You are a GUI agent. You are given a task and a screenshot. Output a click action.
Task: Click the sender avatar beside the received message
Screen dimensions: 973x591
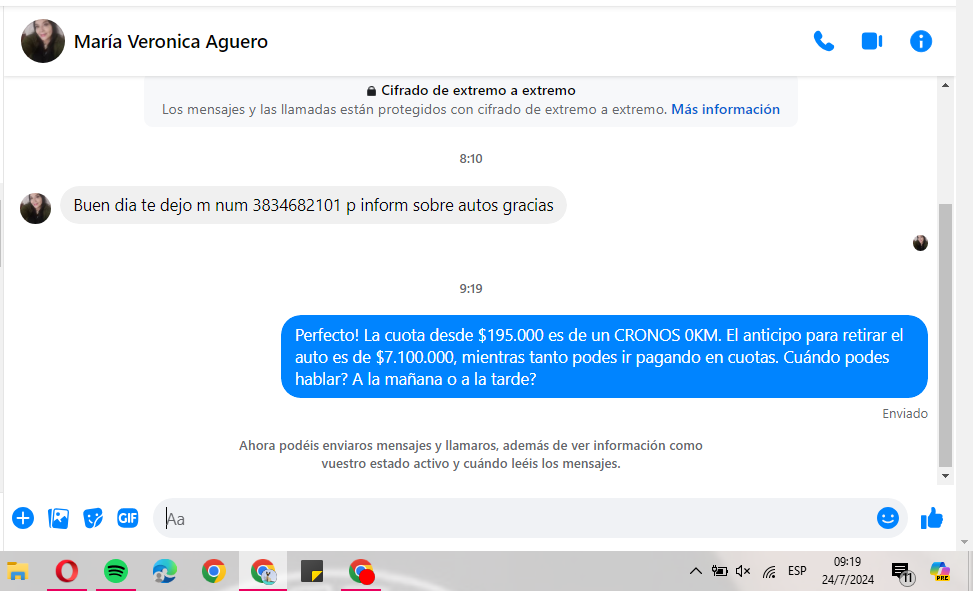click(x=35, y=209)
